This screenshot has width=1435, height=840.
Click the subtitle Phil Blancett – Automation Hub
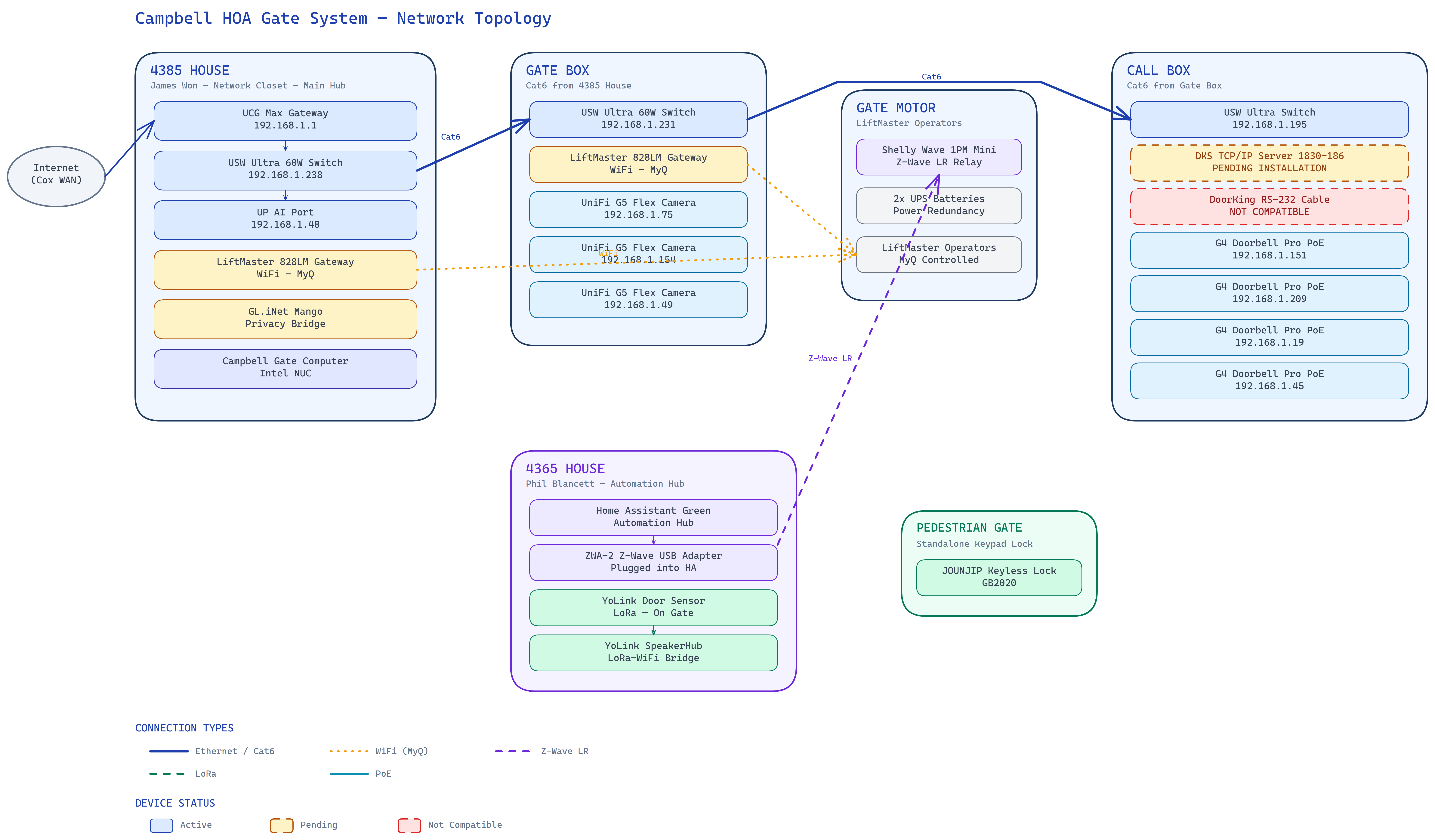click(x=605, y=484)
